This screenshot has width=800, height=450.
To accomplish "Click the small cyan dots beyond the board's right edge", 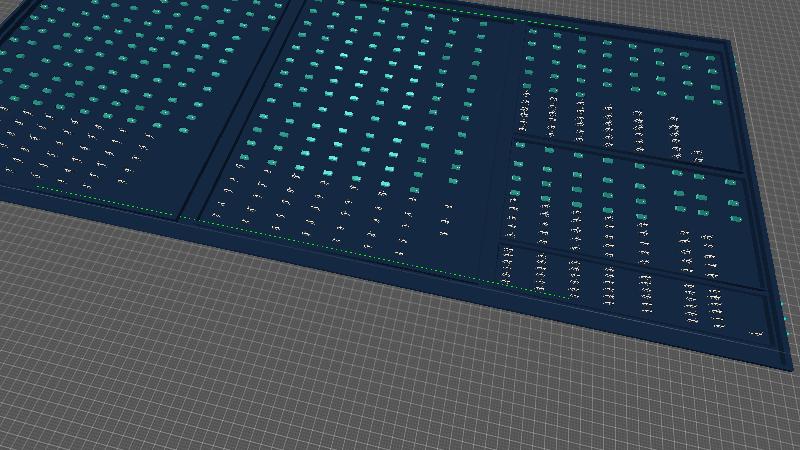I will pyautogui.click(x=786, y=318).
